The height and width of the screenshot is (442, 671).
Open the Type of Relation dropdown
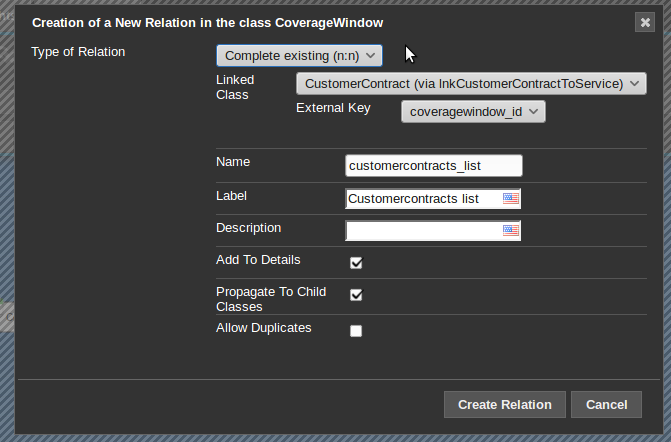click(x=299, y=56)
